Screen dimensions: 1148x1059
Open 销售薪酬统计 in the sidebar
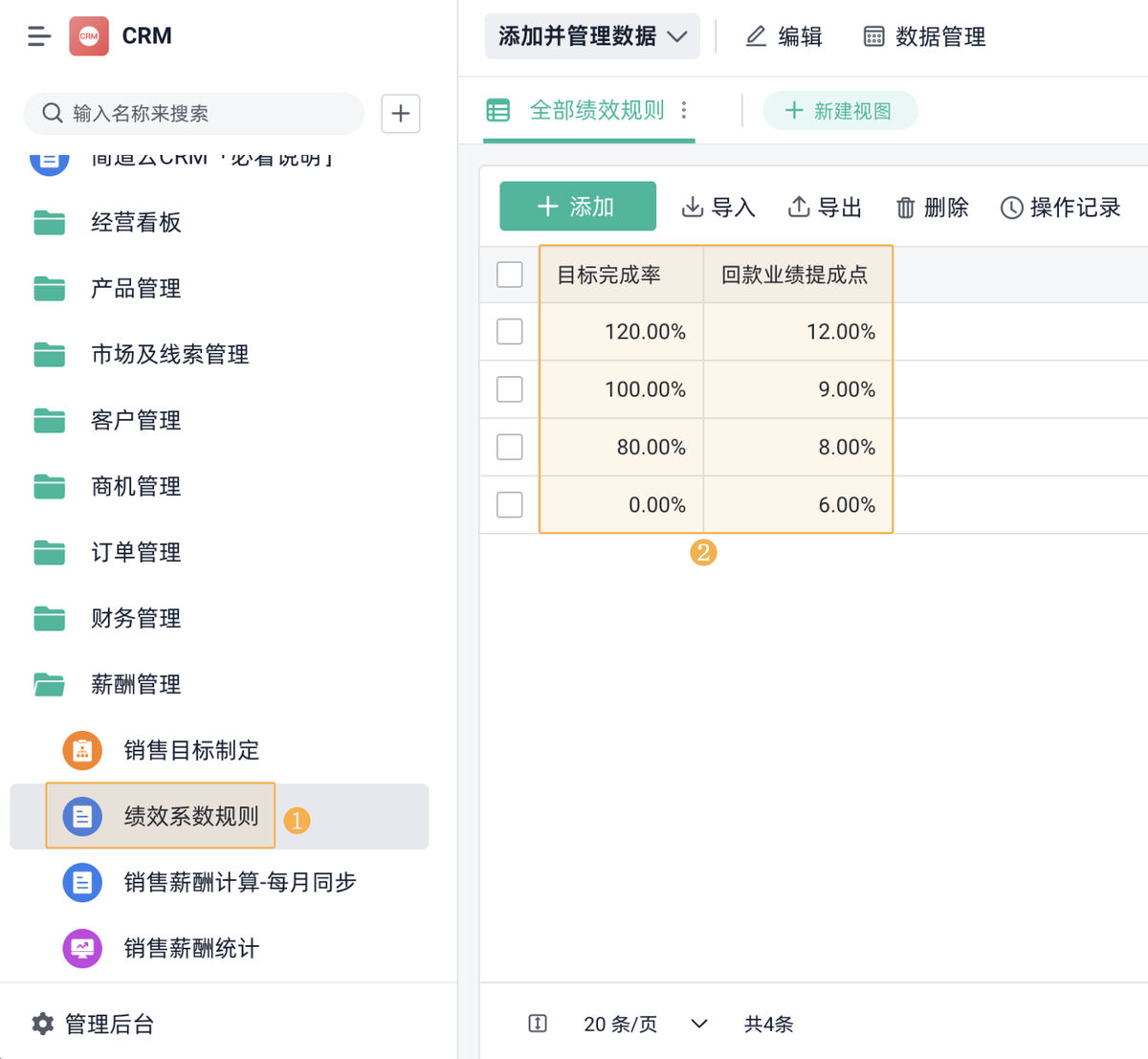[x=191, y=948]
